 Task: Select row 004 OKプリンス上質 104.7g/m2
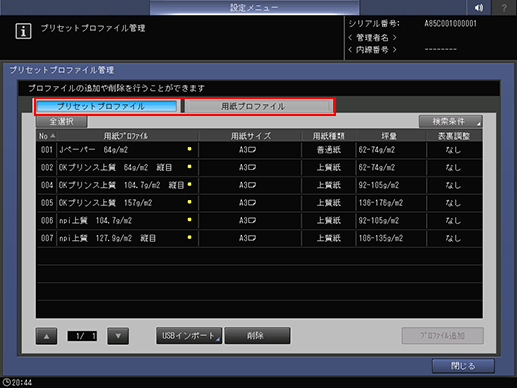pyautogui.click(x=259, y=185)
